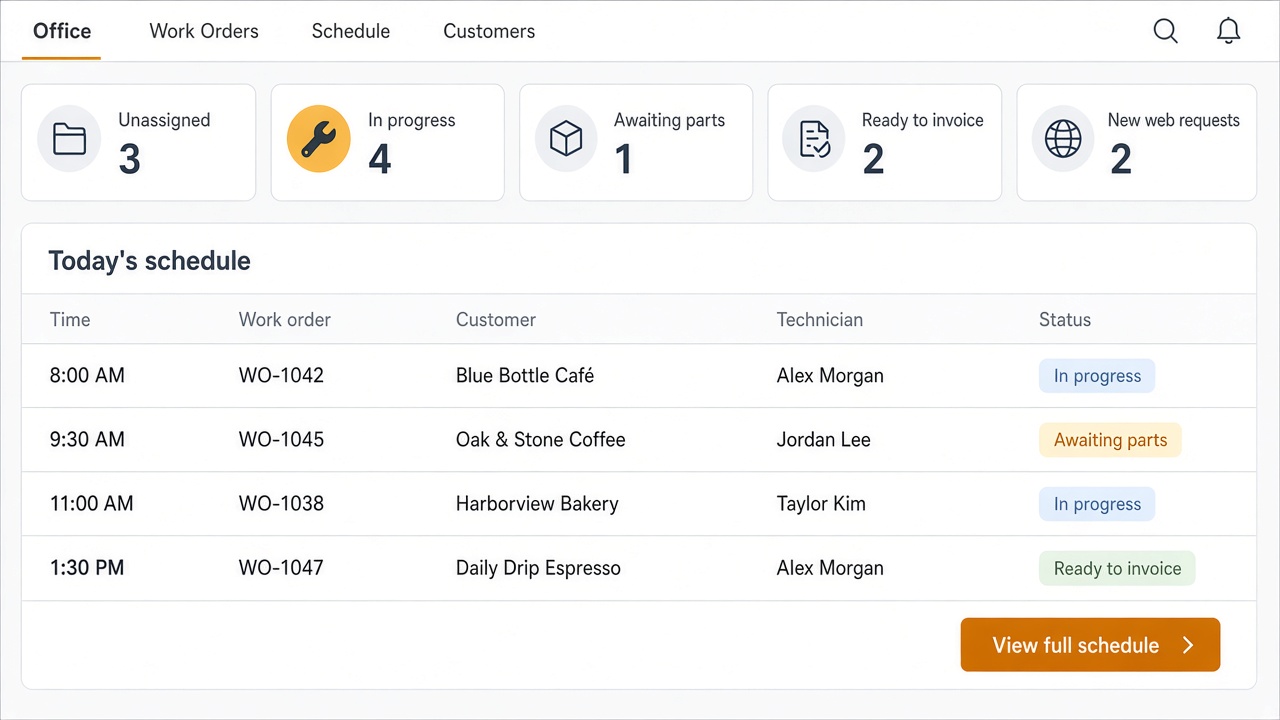This screenshot has height=720, width=1280.
Task: Click technician Jordan Lee
Action: (x=823, y=440)
